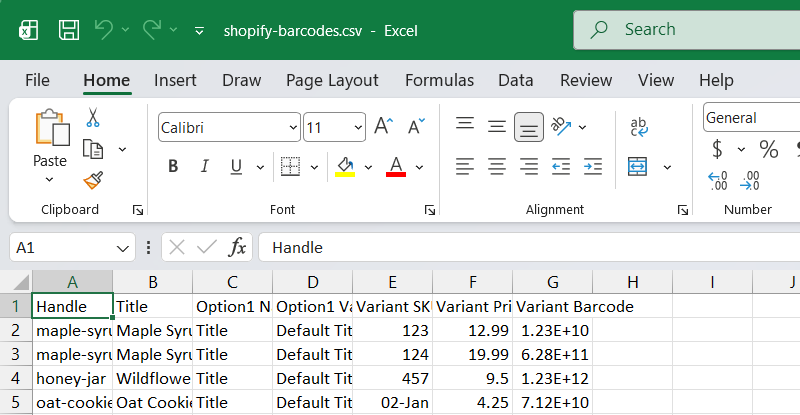Click the Redo arrow icon
The height and width of the screenshot is (415, 800).
click(x=152, y=30)
